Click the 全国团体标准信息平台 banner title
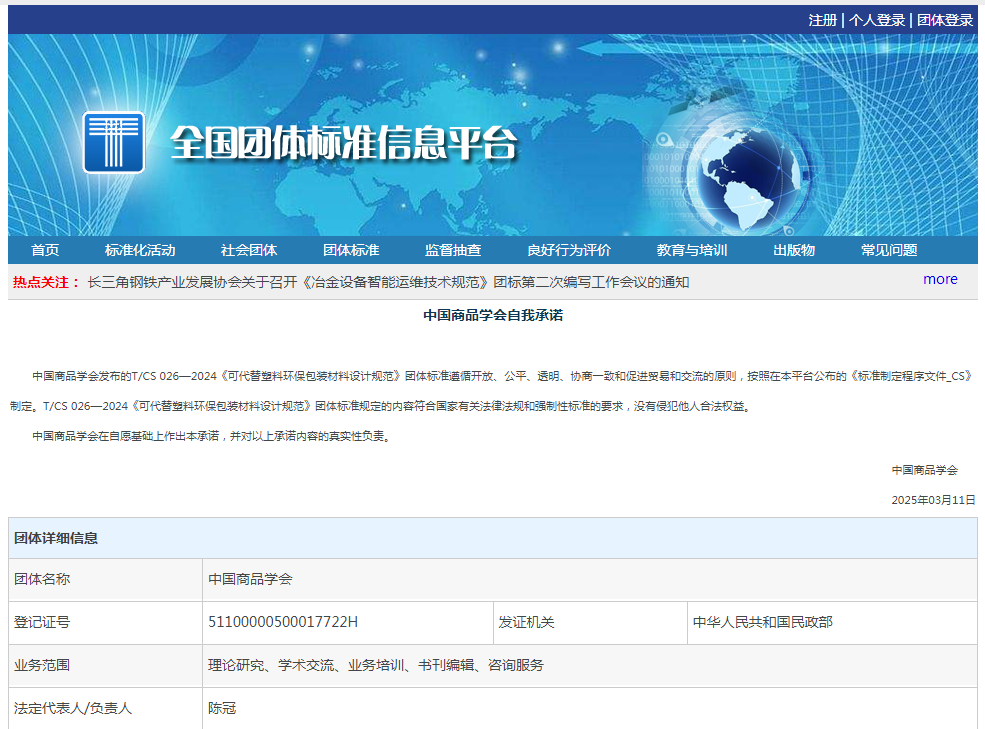Screen dimensions: 985x729 [344, 144]
